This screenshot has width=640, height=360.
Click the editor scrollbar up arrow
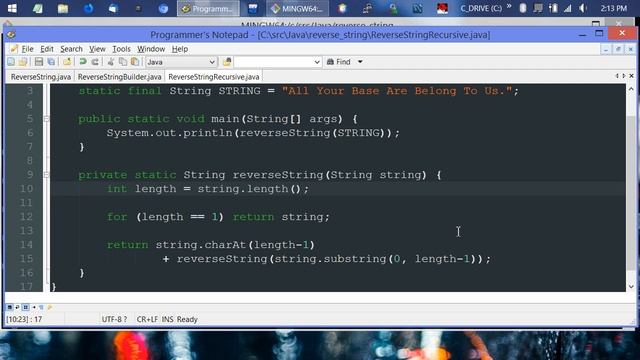coord(631,89)
